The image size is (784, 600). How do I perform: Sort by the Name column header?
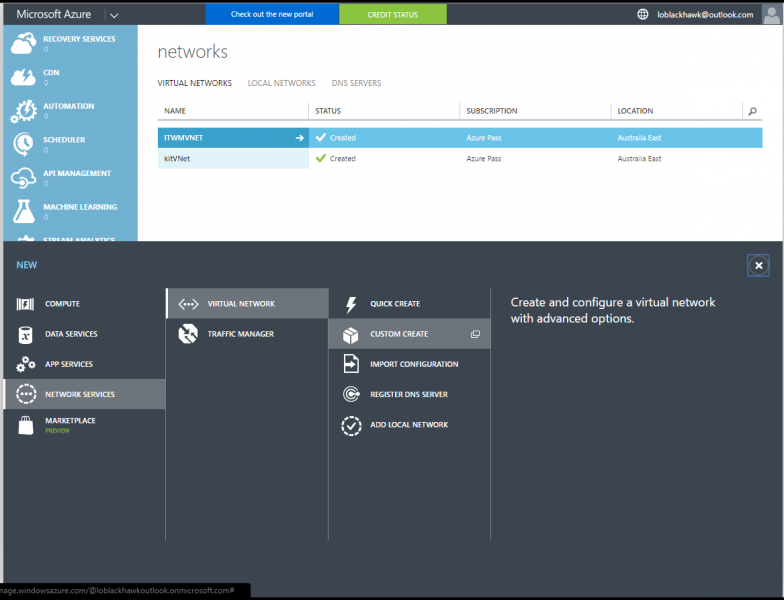(x=233, y=111)
